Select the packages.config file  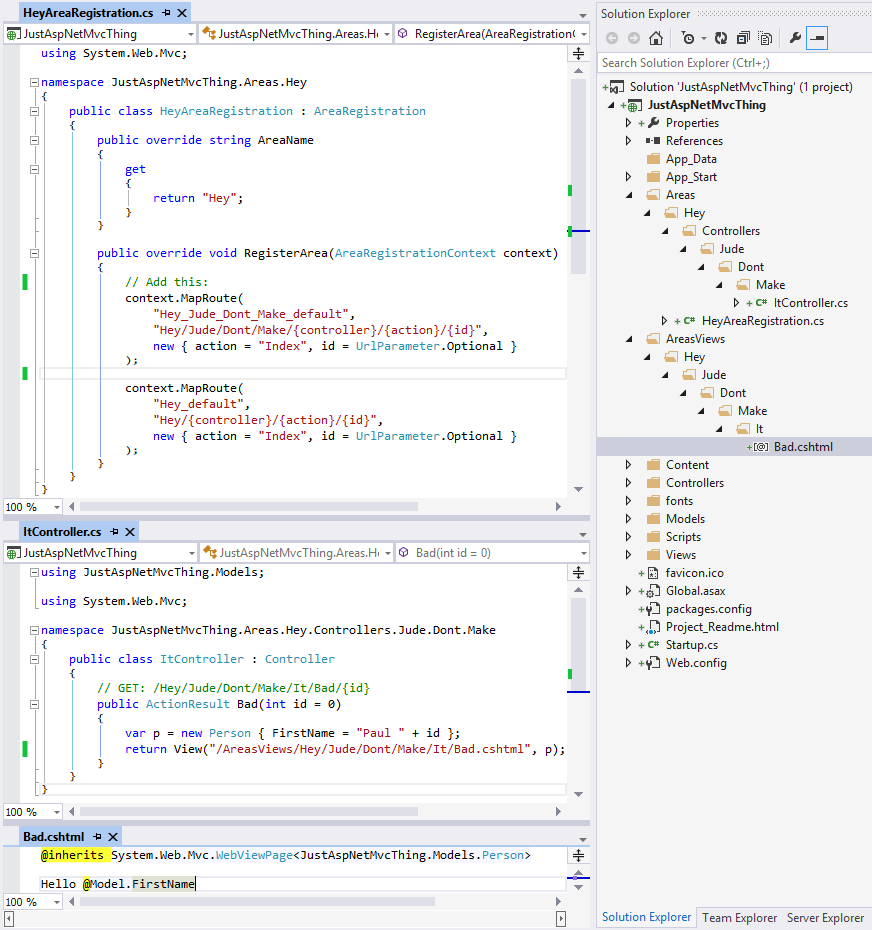708,609
